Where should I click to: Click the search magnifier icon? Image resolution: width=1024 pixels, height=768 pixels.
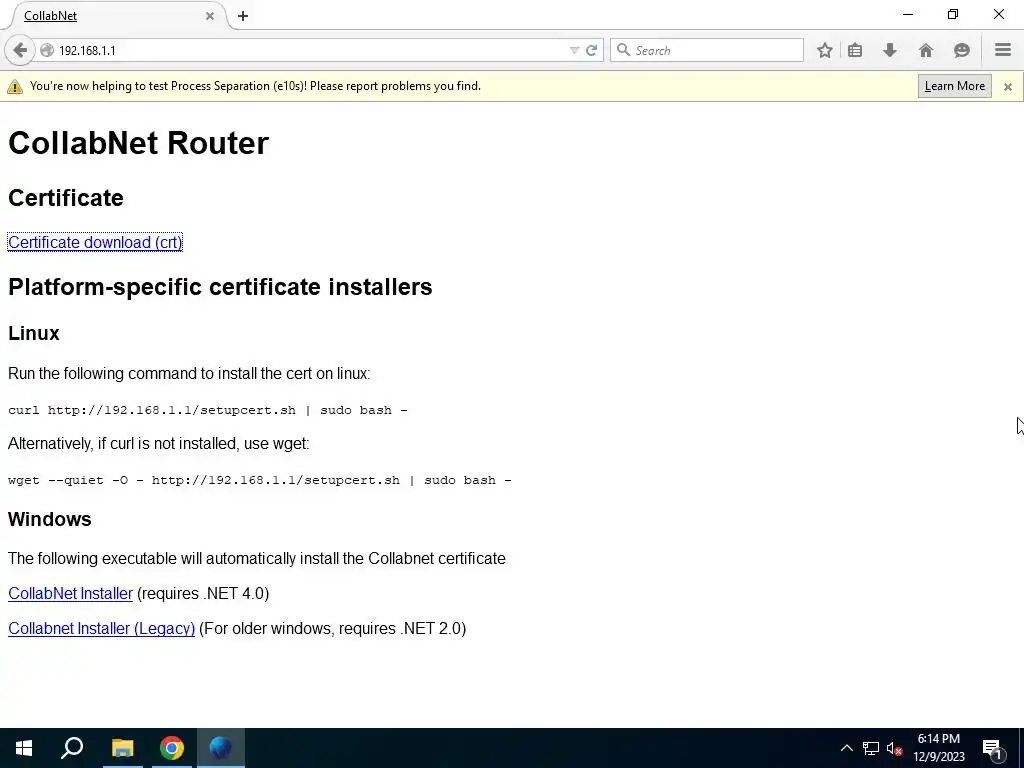pyautogui.click(x=624, y=50)
